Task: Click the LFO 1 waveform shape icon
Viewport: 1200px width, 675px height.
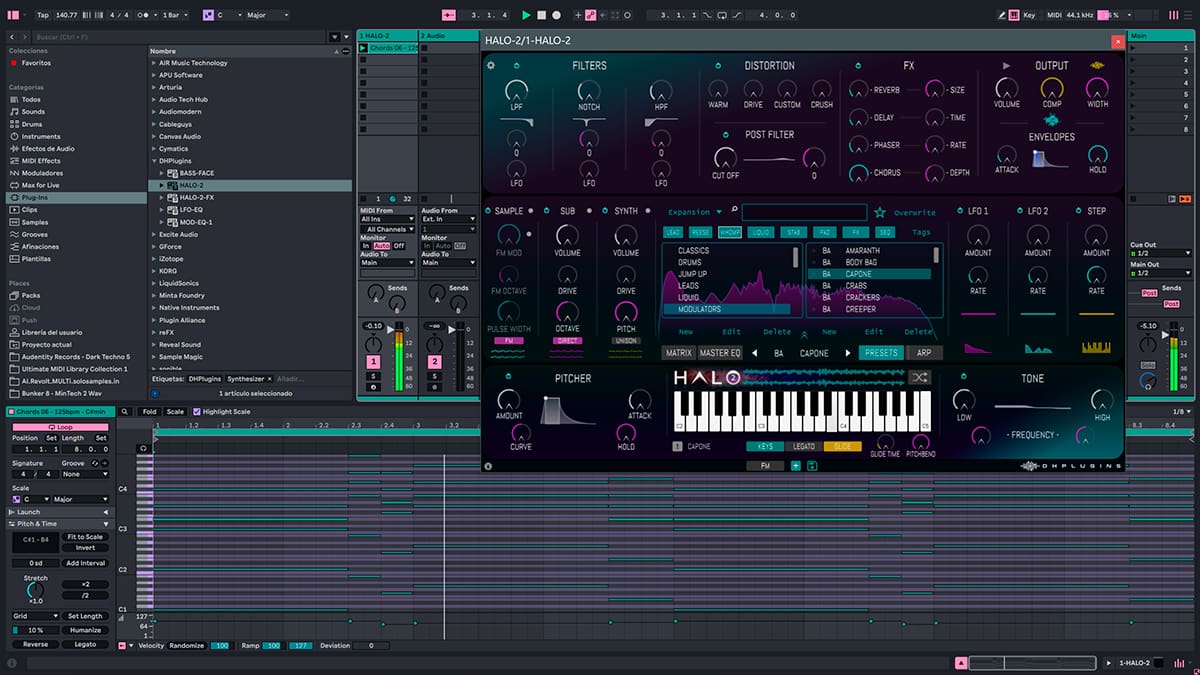Action: pos(977,348)
